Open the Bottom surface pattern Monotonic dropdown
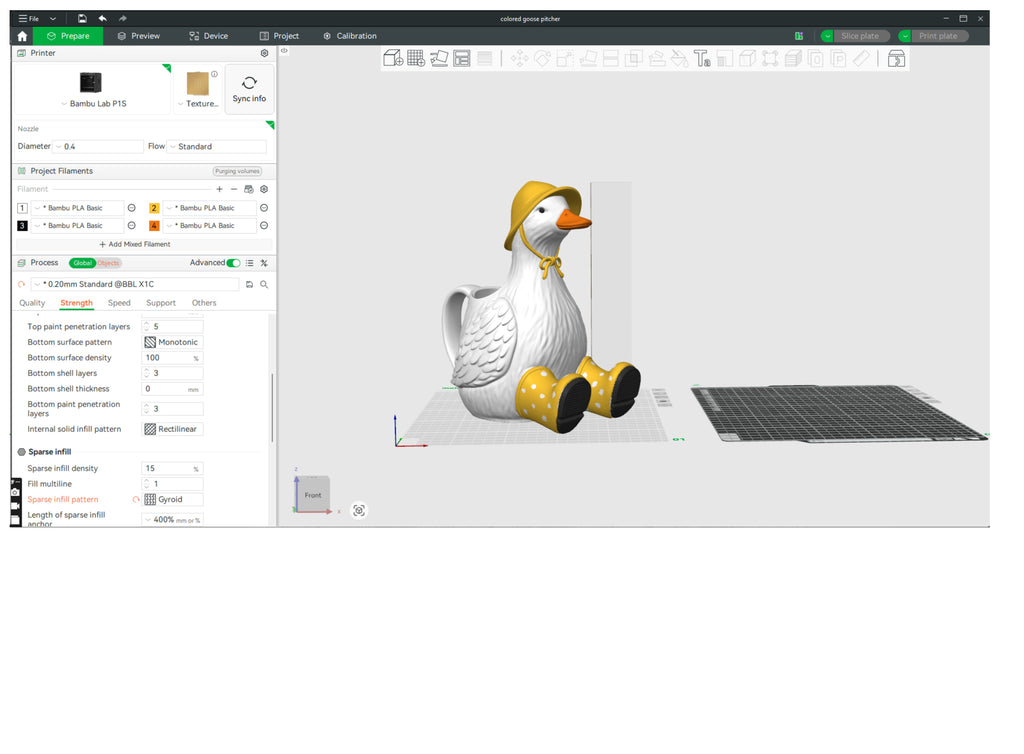The height and width of the screenshot is (754, 1024). 173,342
